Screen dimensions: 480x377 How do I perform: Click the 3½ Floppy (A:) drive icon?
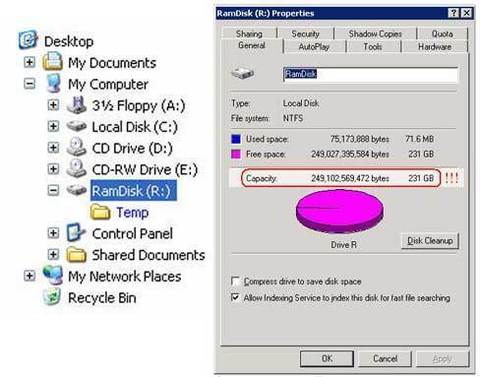click(77, 105)
